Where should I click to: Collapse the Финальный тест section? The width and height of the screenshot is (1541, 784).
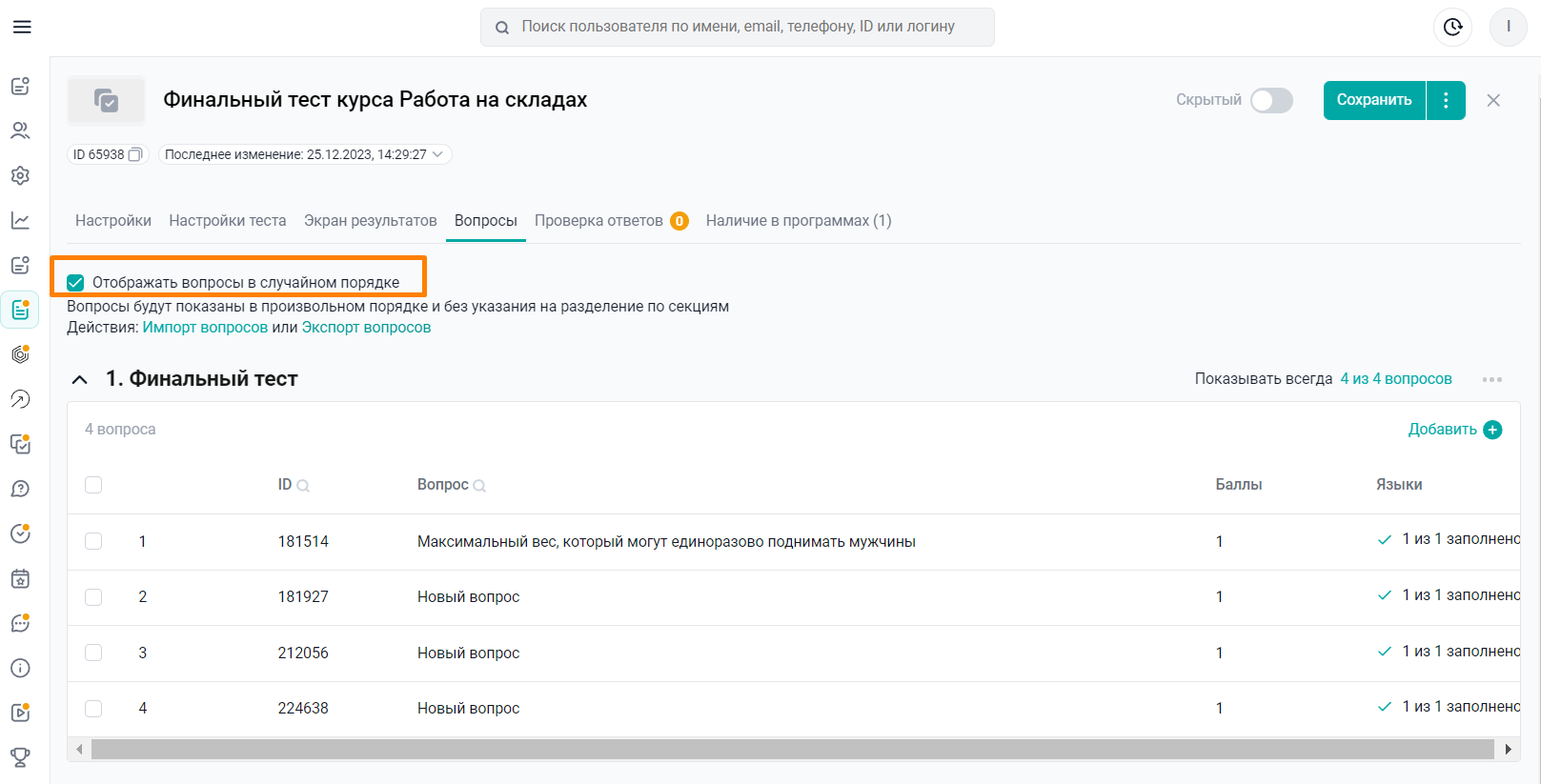coord(80,379)
